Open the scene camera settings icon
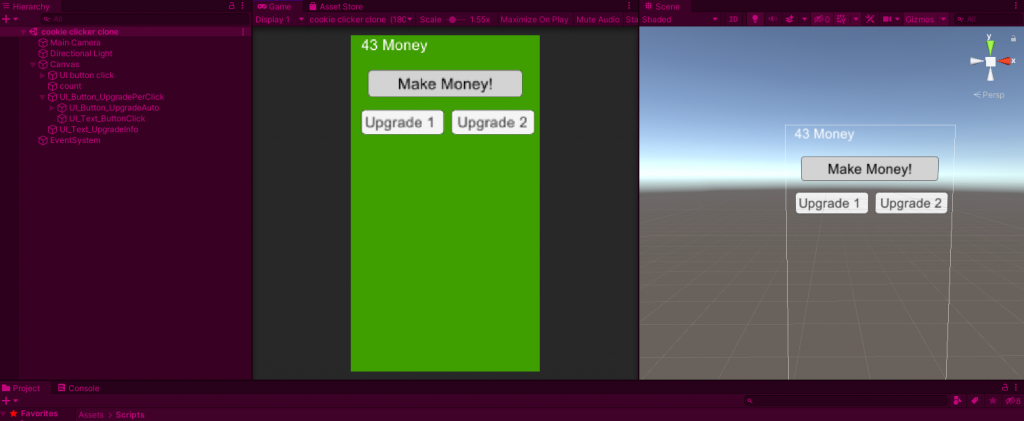 pyautogui.click(x=887, y=19)
